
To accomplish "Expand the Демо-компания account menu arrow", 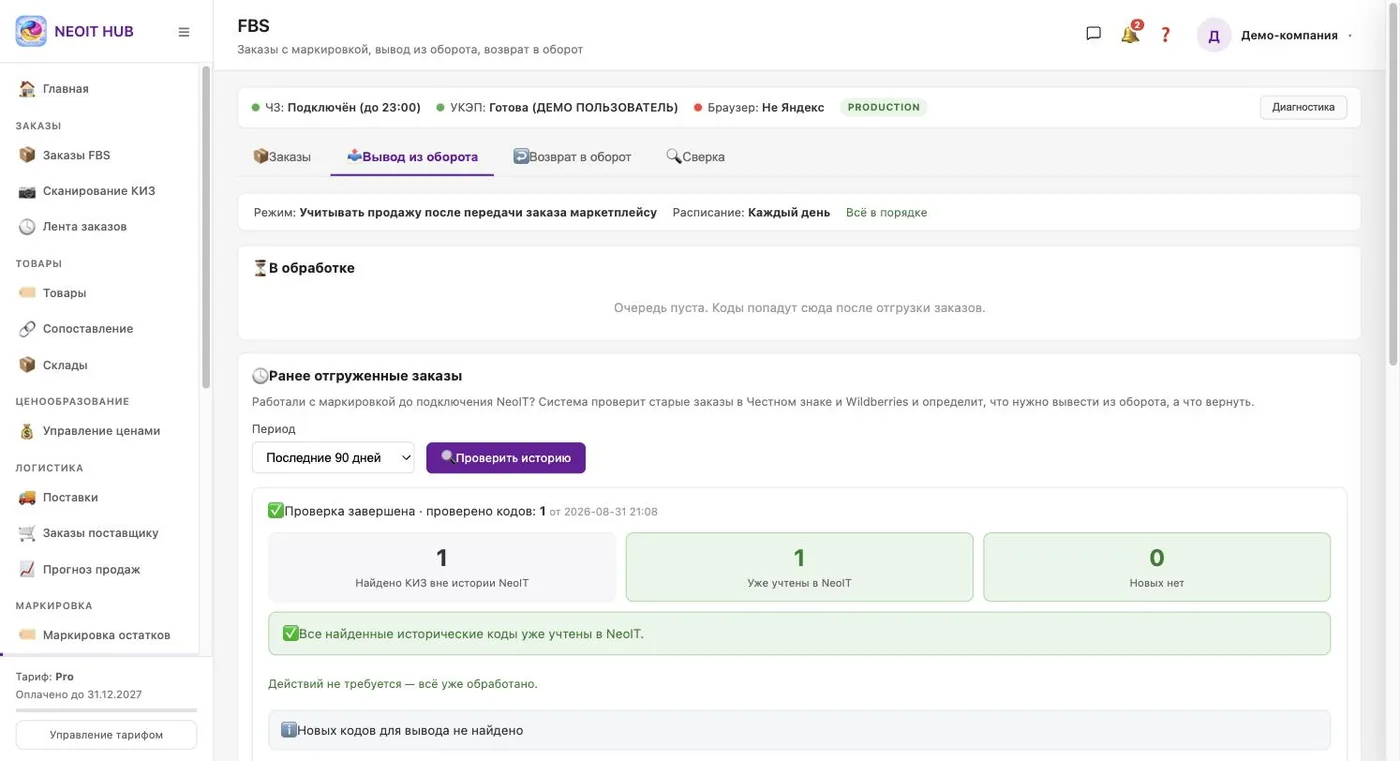I will (x=1350, y=35).
